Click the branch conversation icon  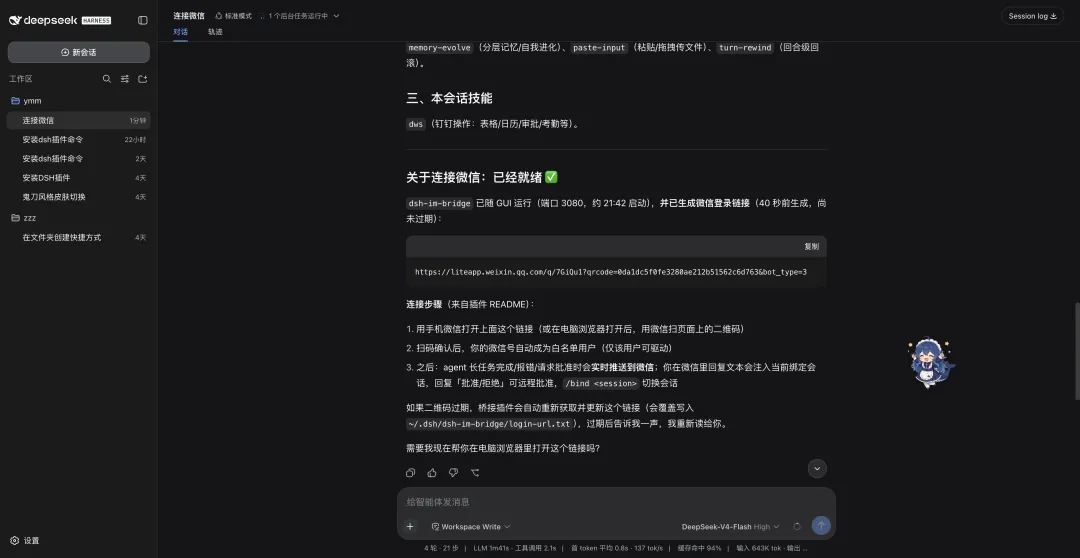(475, 473)
